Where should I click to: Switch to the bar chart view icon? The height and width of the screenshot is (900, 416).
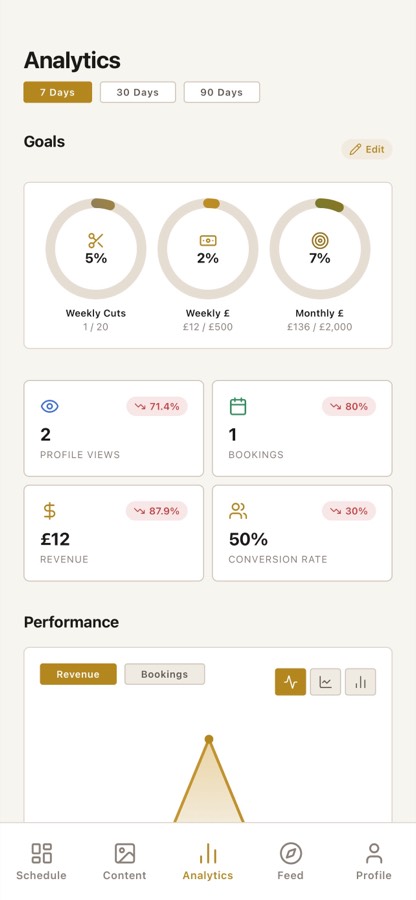pos(360,682)
